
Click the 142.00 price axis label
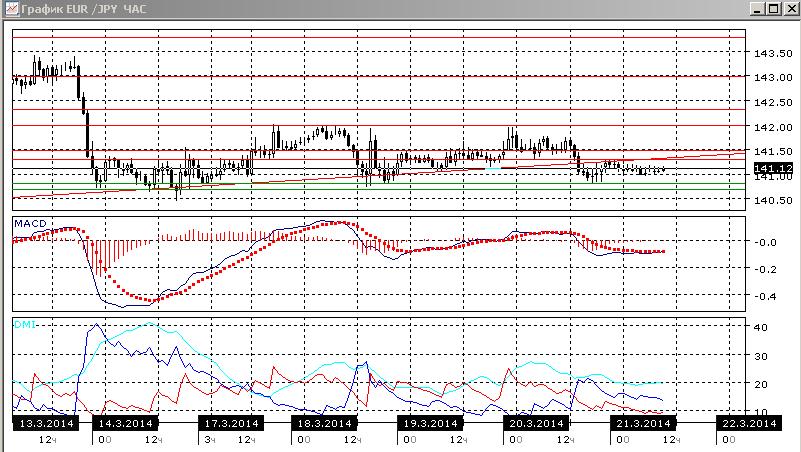point(773,127)
